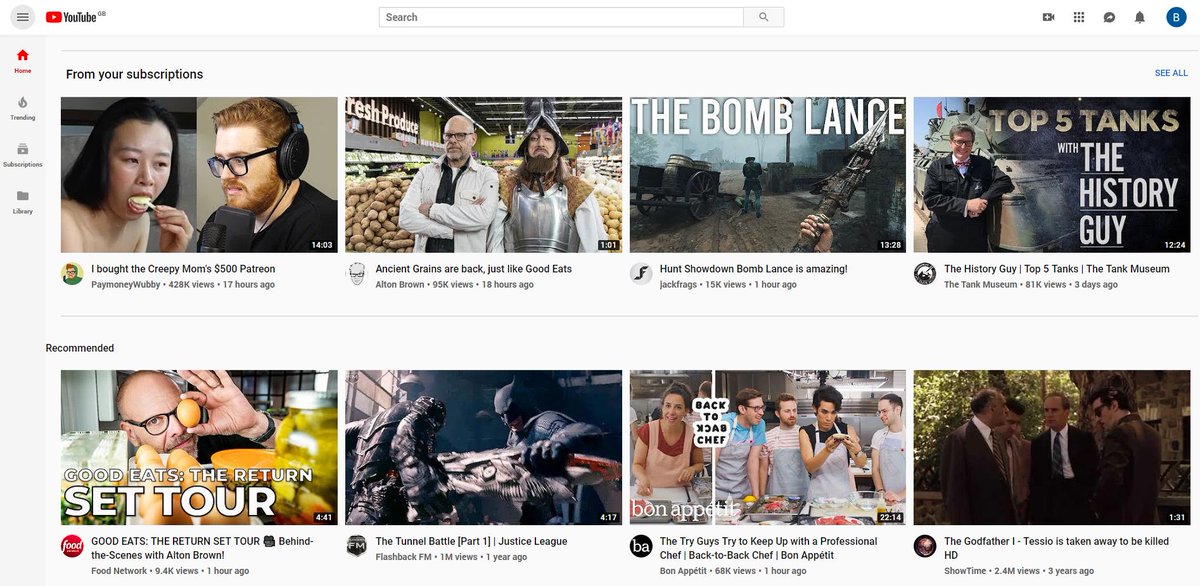The height and width of the screenshot is (586, 1200).
Task: Go to Home in sidebar
Action: (x=22, y=61)
